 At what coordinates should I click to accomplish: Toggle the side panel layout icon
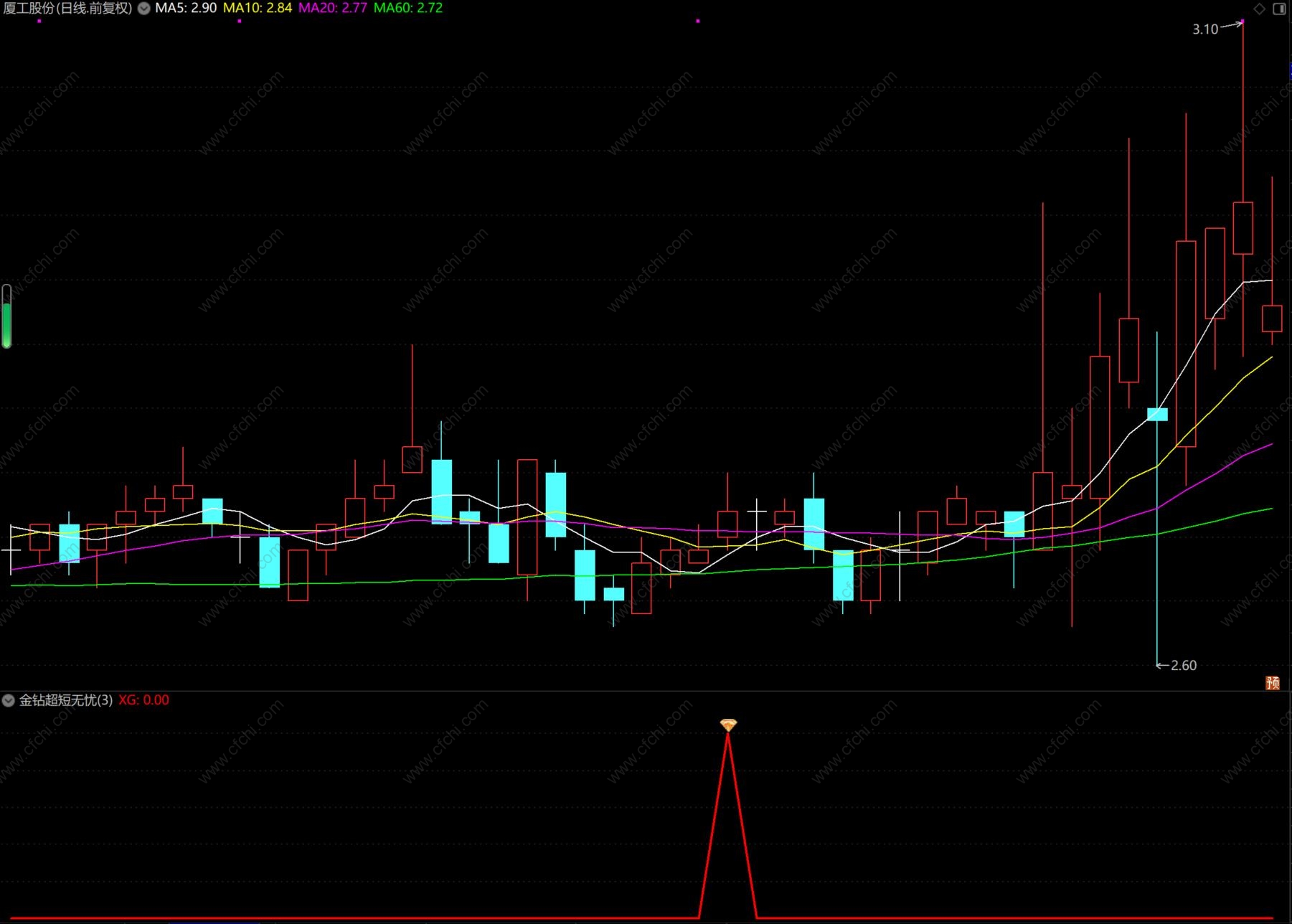click(x=1279, y=9)
